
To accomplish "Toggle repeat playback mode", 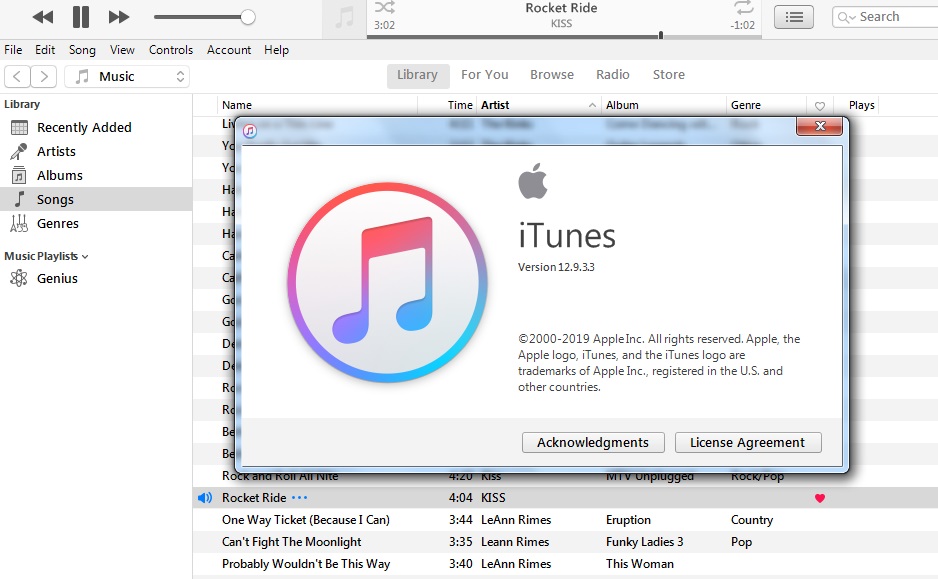I will pos(743,8).
